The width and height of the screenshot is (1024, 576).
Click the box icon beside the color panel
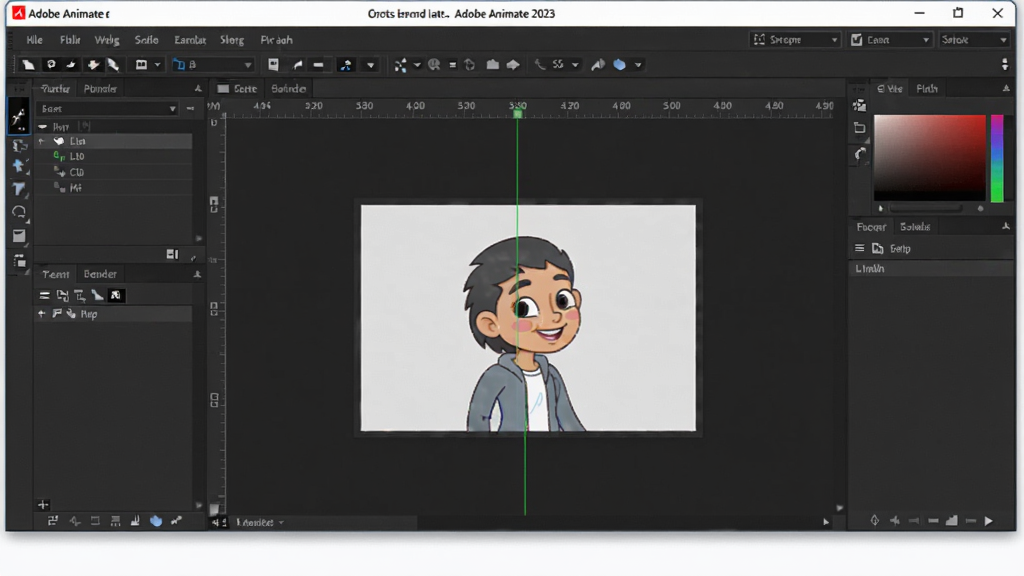[859, 128]
